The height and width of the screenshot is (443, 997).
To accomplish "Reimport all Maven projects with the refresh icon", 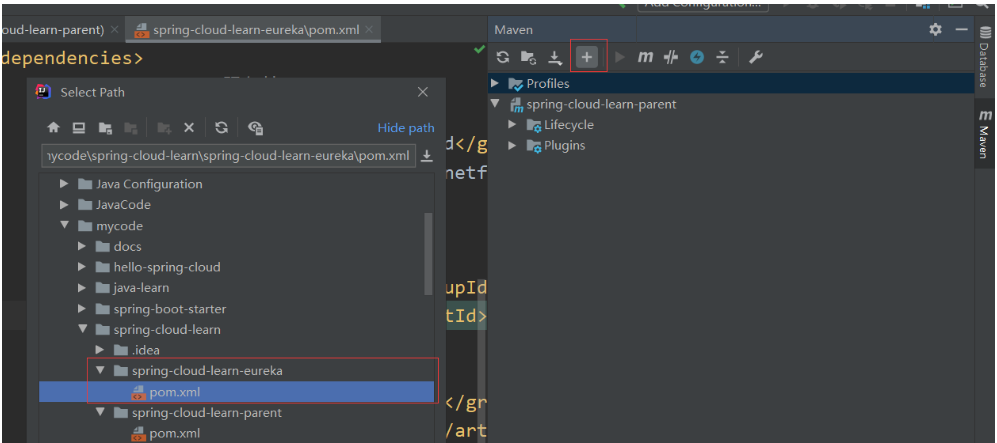I will (503, 57).
